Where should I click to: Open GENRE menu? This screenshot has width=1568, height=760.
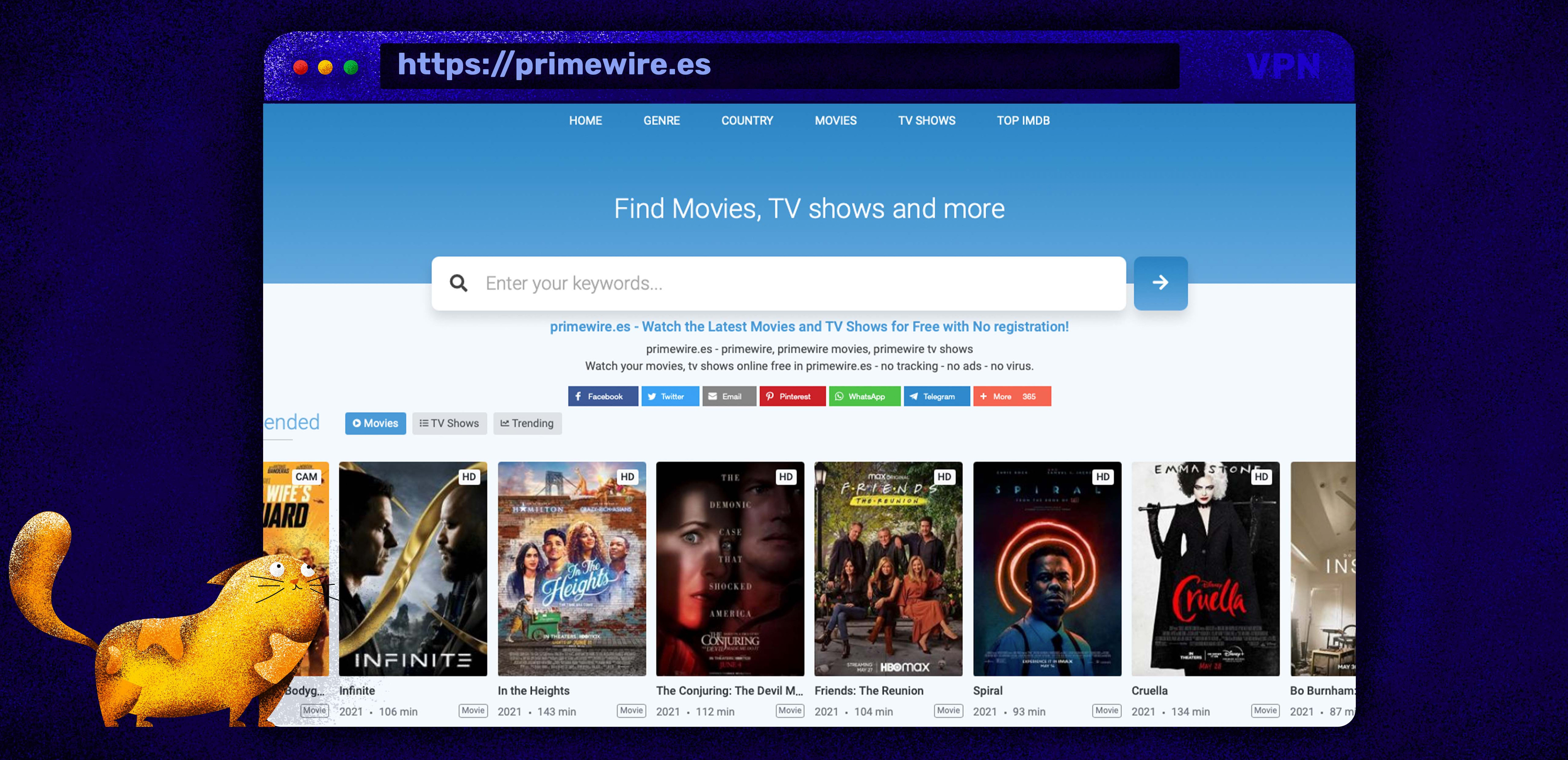(x=662, y=120)
